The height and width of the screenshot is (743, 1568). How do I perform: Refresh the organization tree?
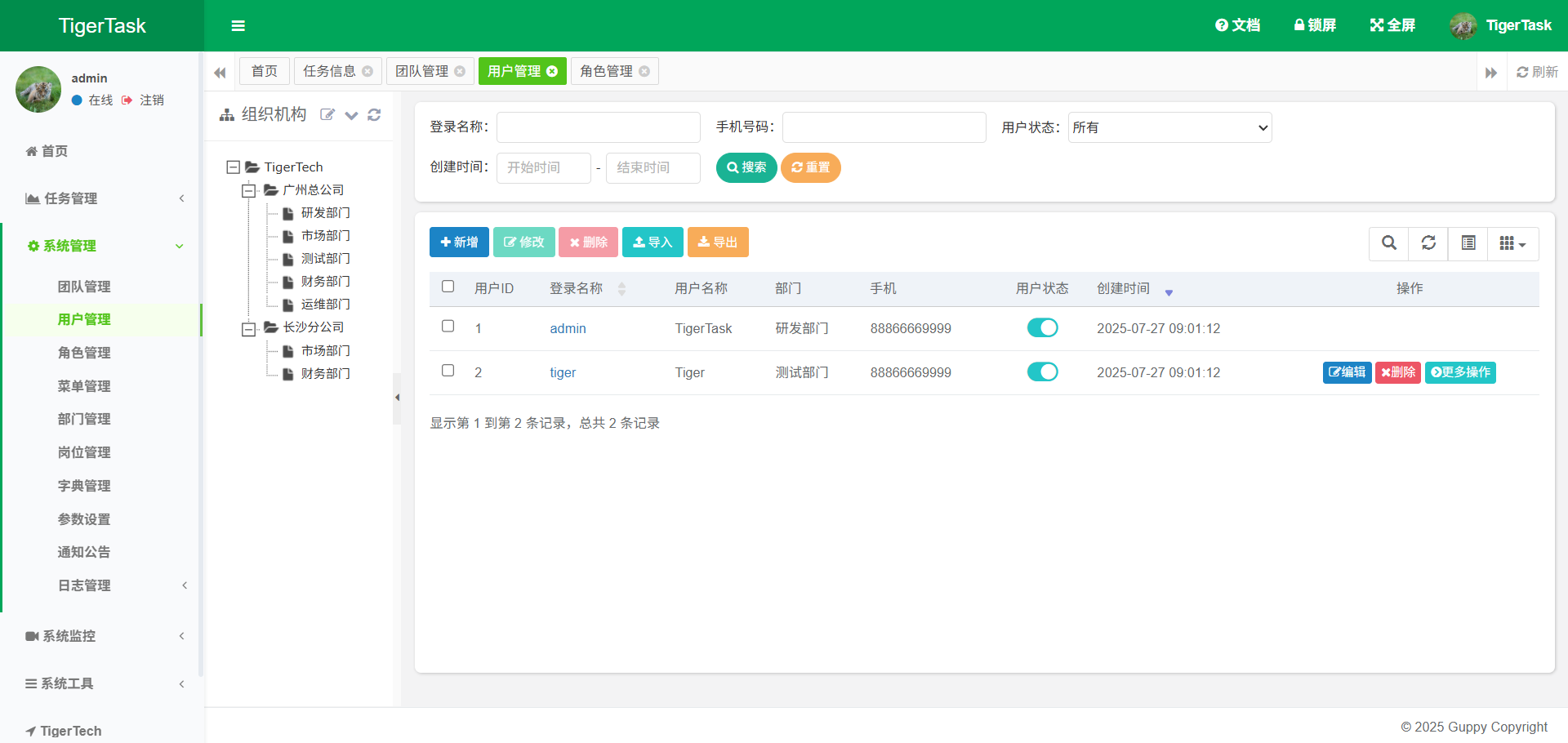click(374, 115)
